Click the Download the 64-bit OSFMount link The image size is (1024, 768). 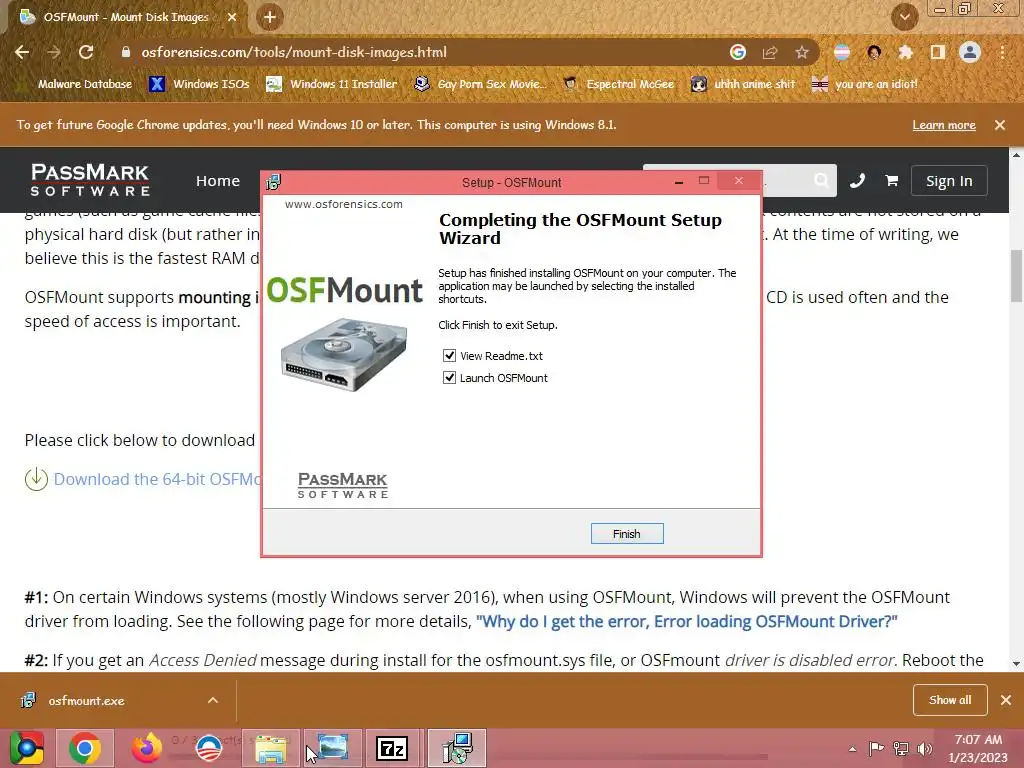tap(157, 479)
